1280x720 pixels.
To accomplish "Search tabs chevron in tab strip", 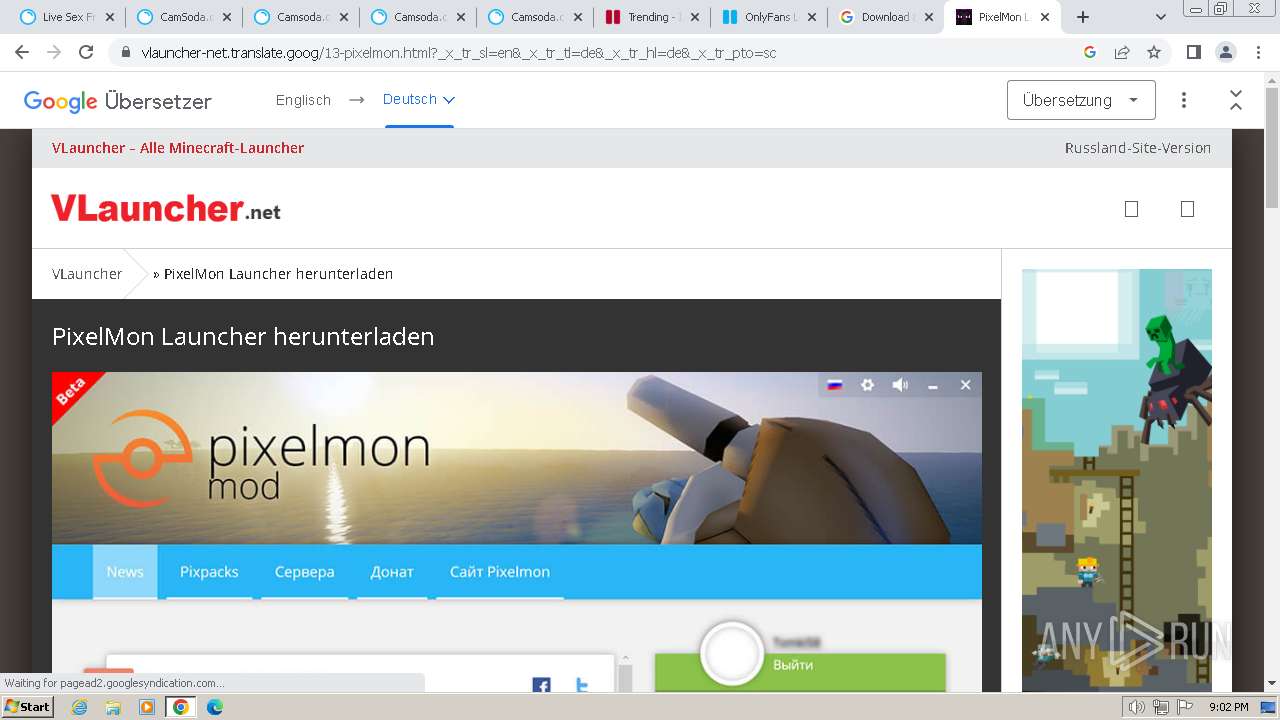I will click(x=1161, y=17).
